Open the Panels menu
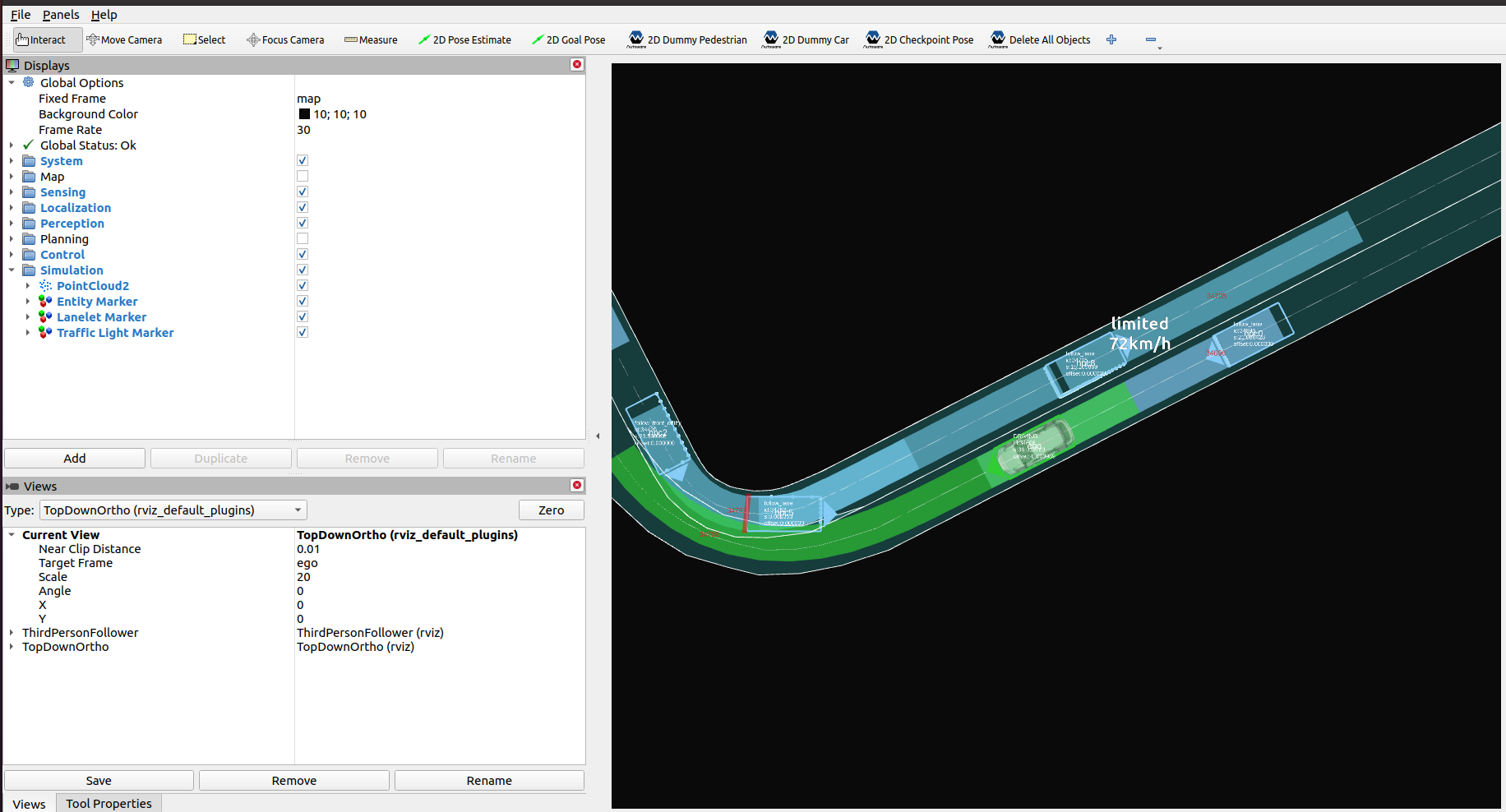The image size is (1506, 812). coord(61,15)
